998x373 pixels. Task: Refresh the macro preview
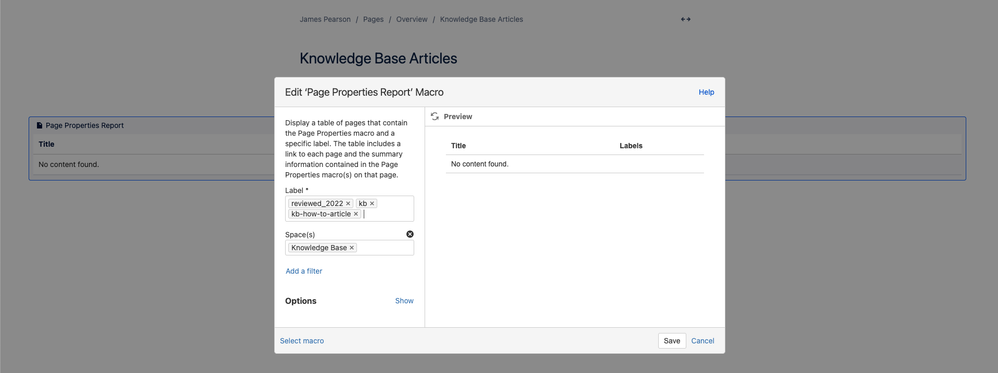point(435,116)
